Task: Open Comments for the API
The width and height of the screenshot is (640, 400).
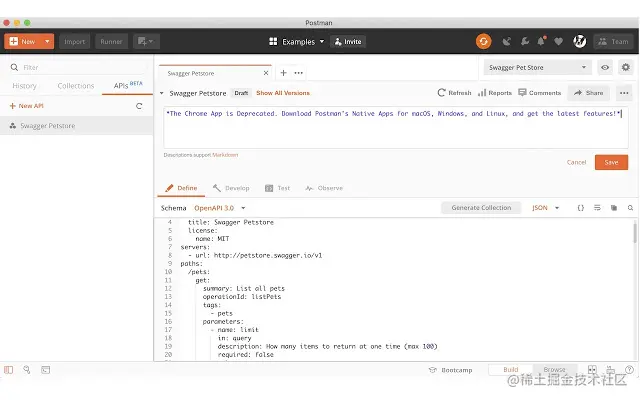Action: coord(540,93)
